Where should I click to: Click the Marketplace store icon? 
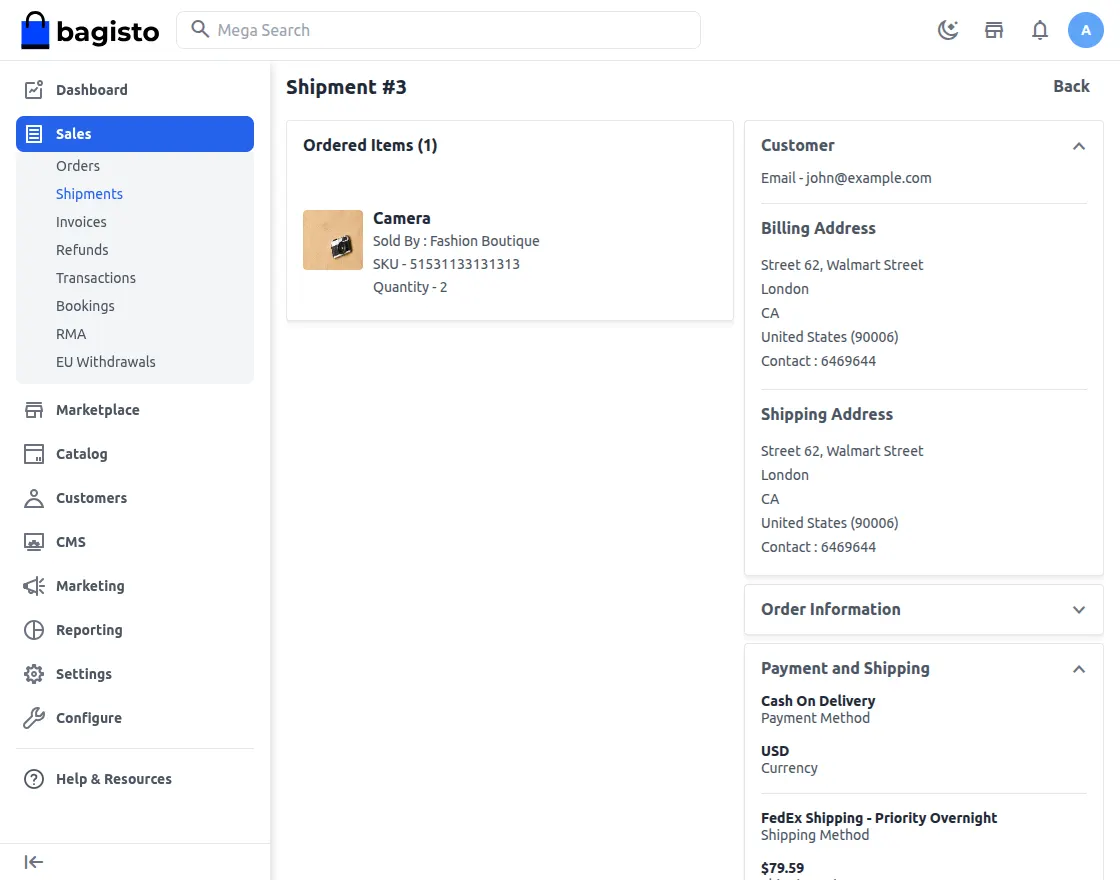34,410
